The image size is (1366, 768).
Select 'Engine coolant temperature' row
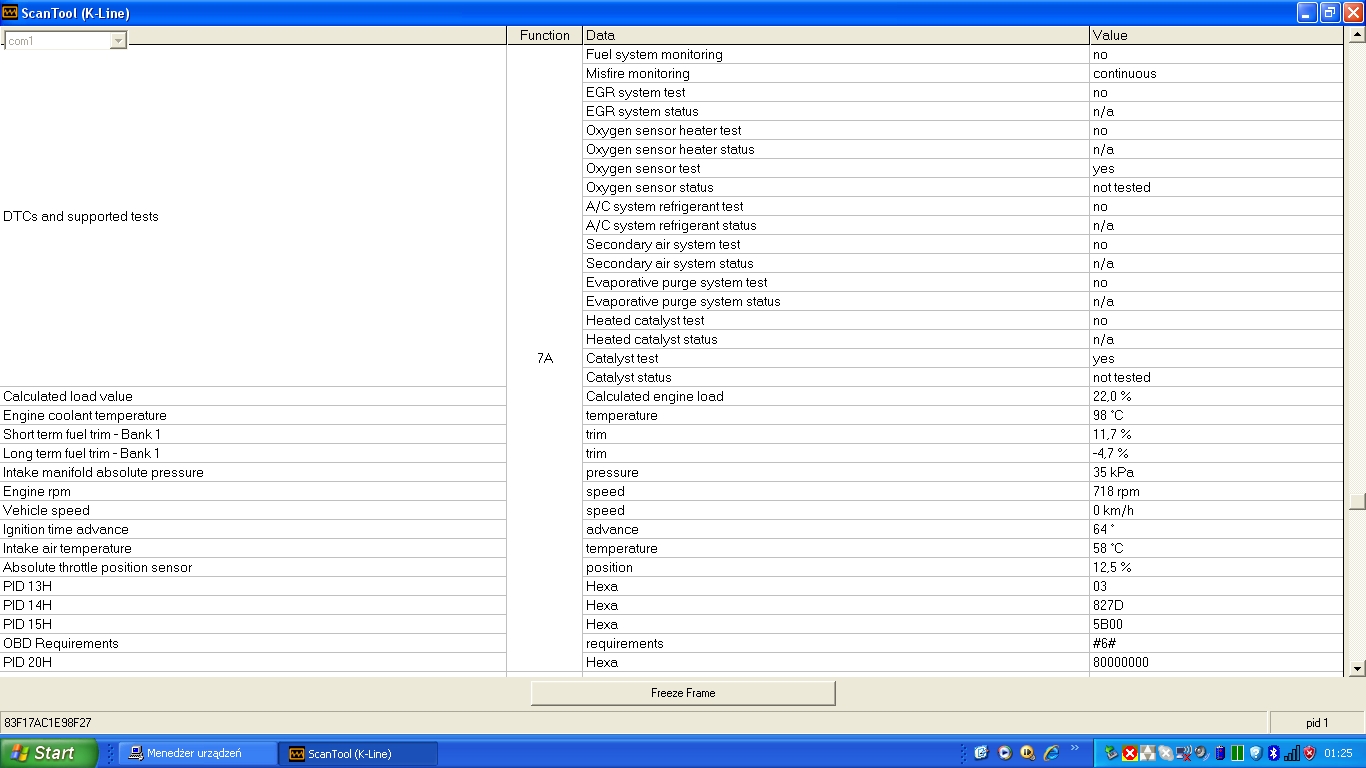[x=253, y=415]
